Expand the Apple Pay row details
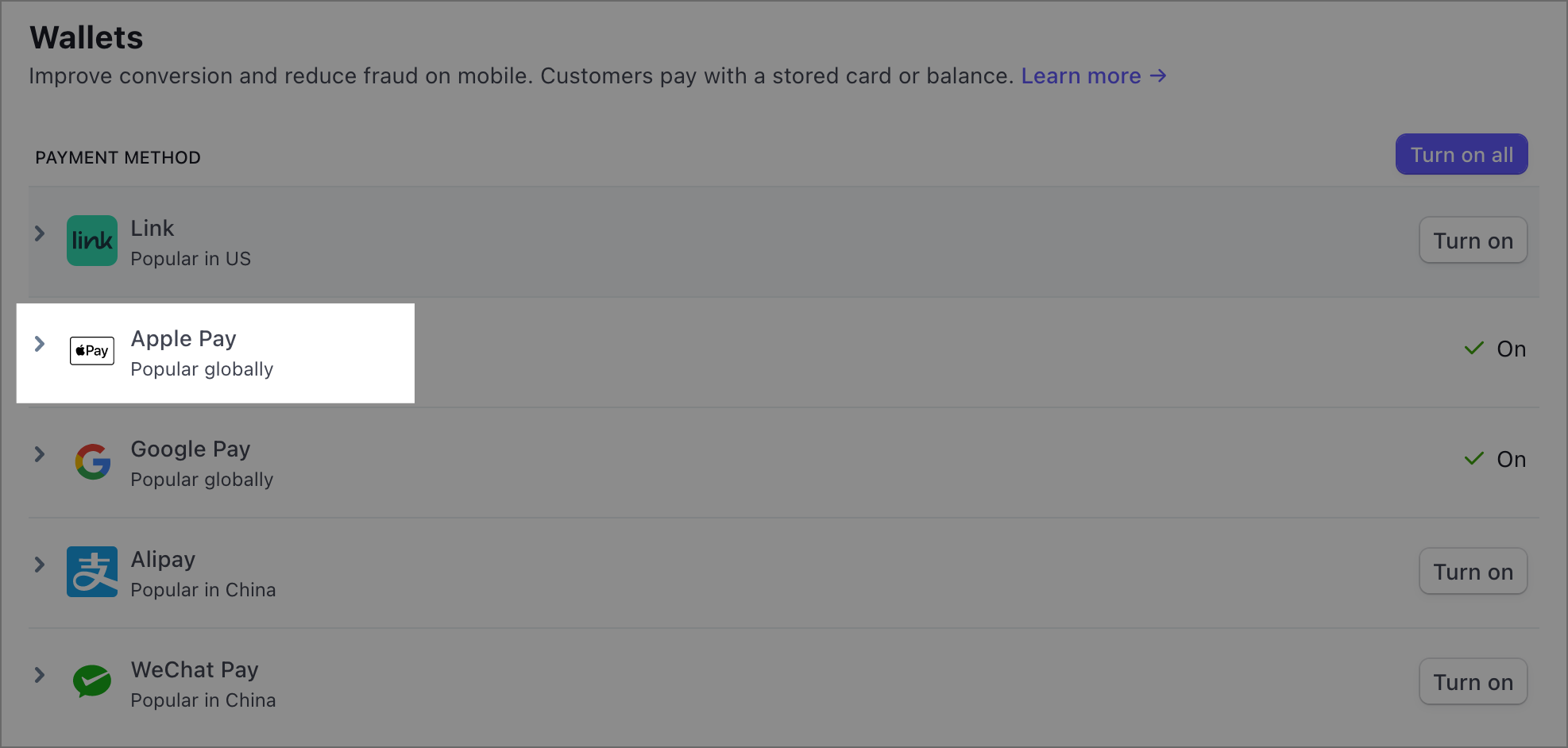 40,344
